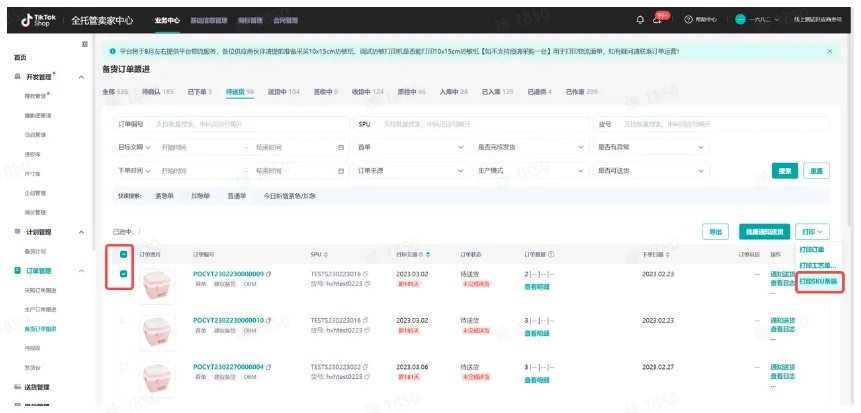This screenshot has height=413, width=861.
Task: Click the 重置 reset button
Action: pos(816,171)
